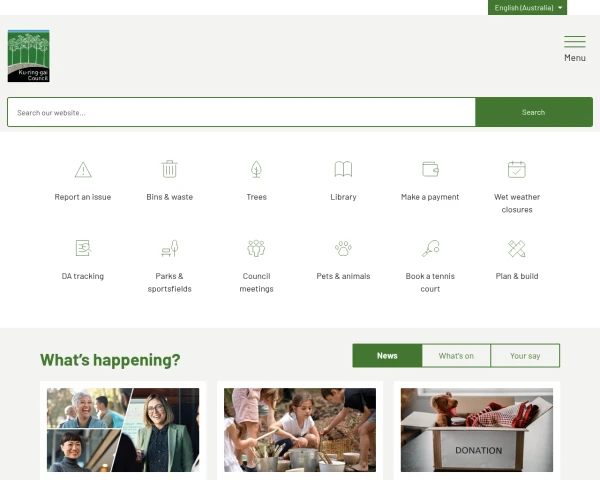Click the Plan & build ruler icon
The height and width of the screenshot is (480, 600).
tap(517, 248)
